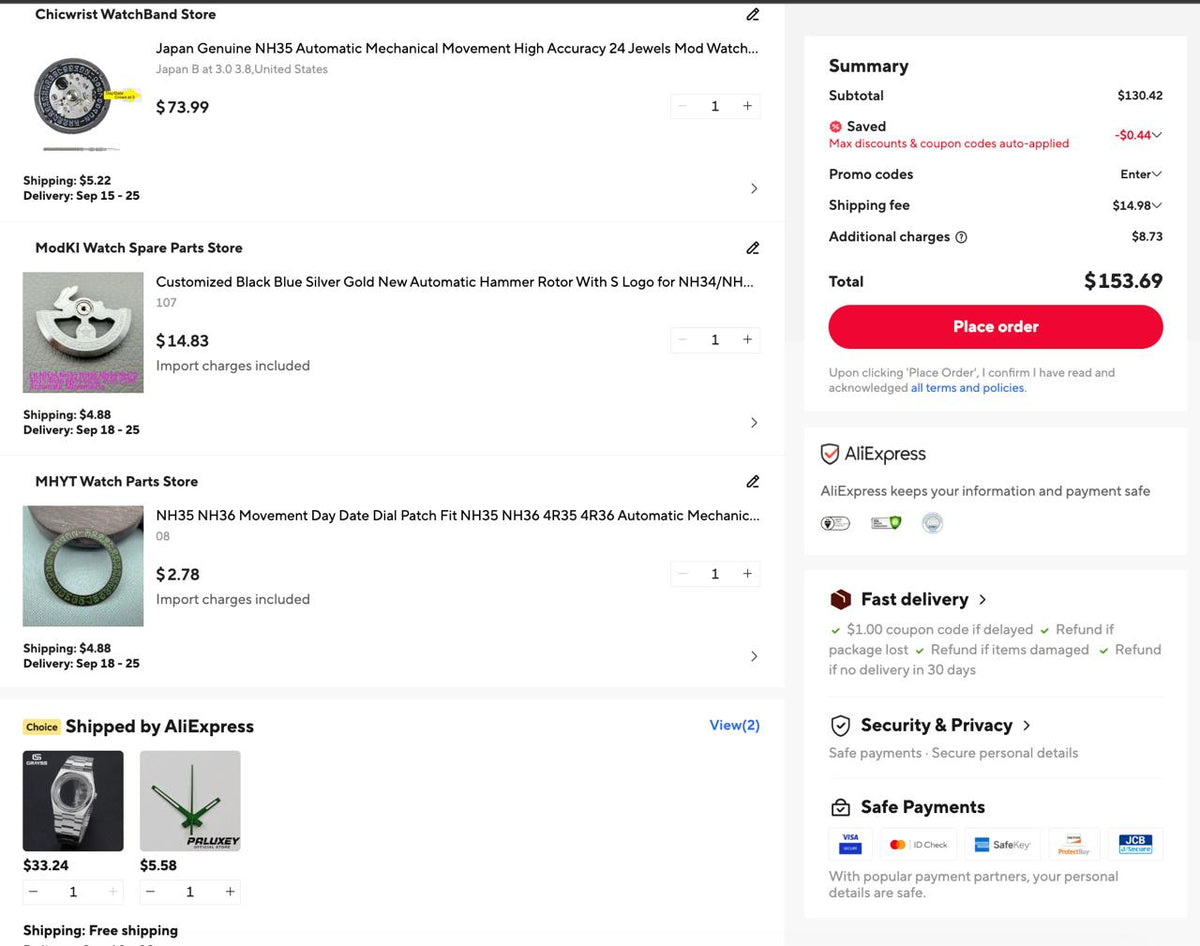Click the AliExpress shield logo icon

(829, 455)
